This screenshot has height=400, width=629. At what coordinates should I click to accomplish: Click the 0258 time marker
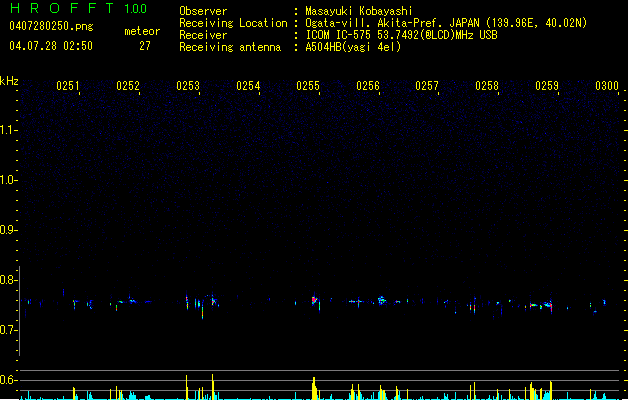click(487, 86)
